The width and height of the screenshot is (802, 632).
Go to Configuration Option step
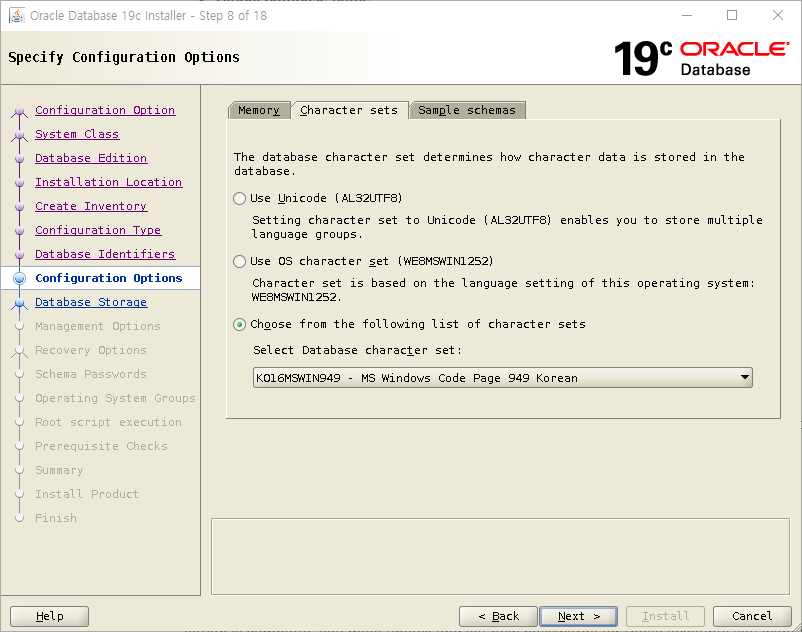(105, 110)
